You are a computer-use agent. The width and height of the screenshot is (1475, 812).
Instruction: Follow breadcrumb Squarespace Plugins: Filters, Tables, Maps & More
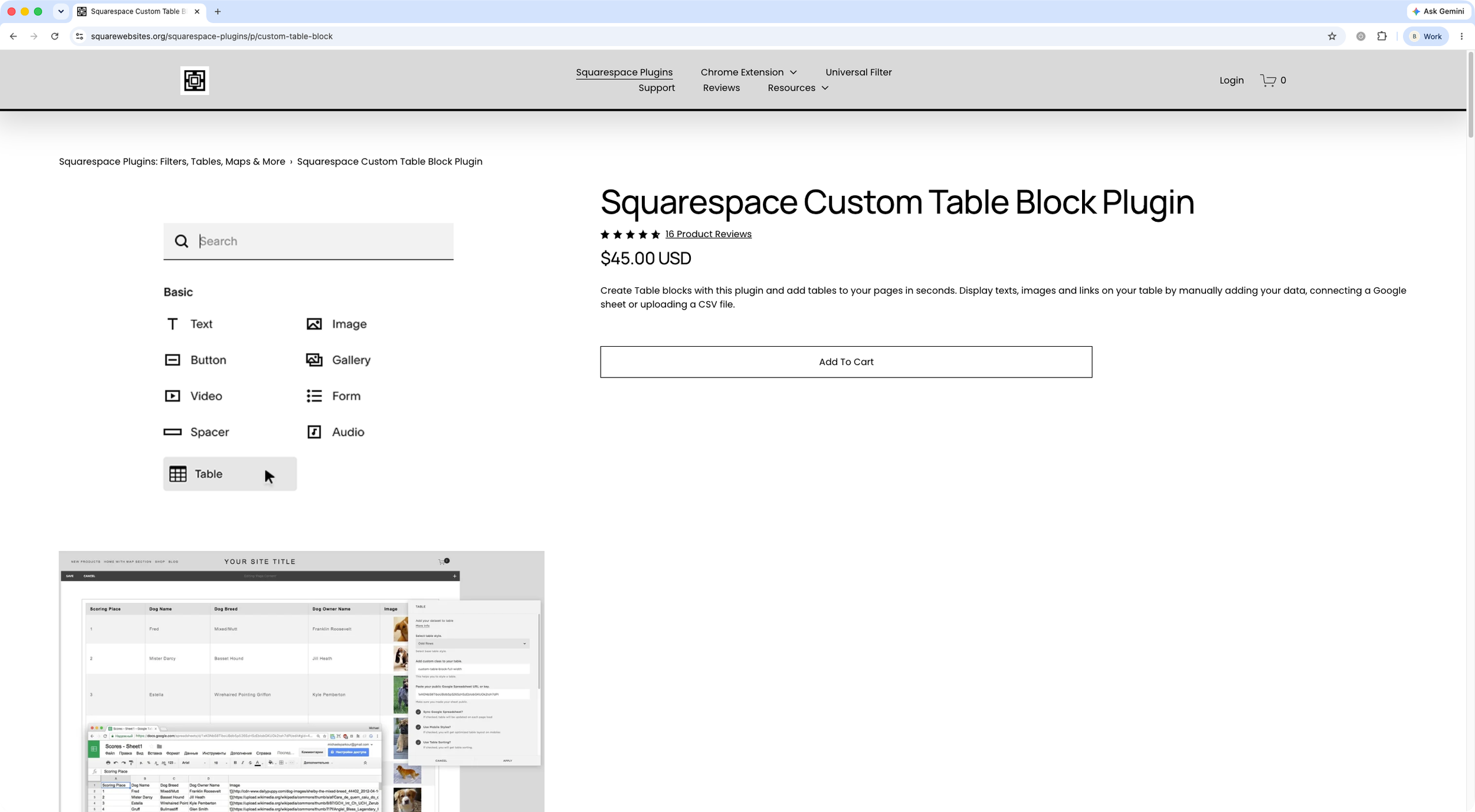[x=172, y=162]
